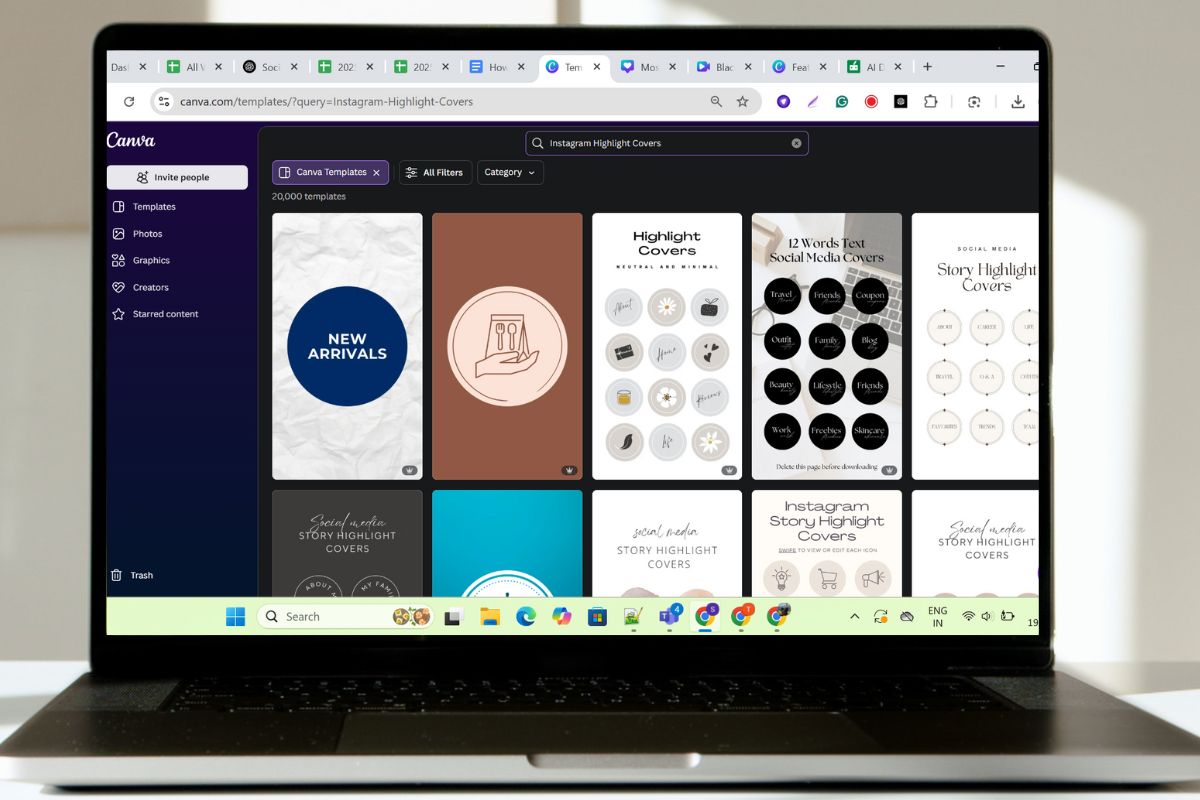Reload the Canva page
This screenshot has height=800, width=1200.
pyautogui.click(x=129, y=101)
